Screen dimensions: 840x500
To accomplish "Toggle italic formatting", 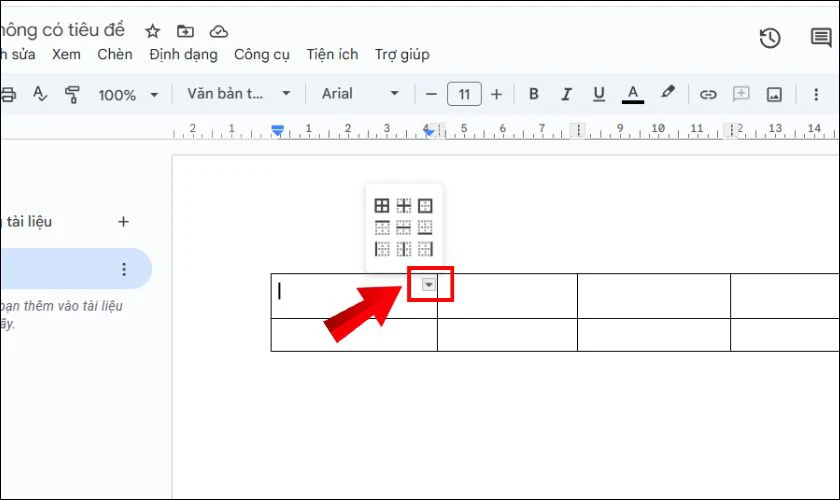I will click(566, 94).
